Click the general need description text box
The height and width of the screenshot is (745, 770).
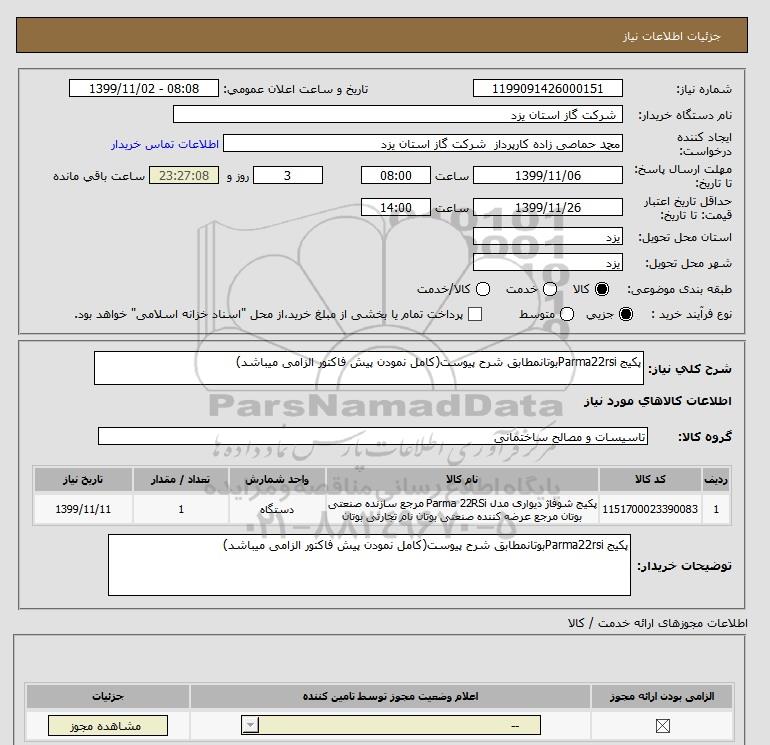click(369, 368)
